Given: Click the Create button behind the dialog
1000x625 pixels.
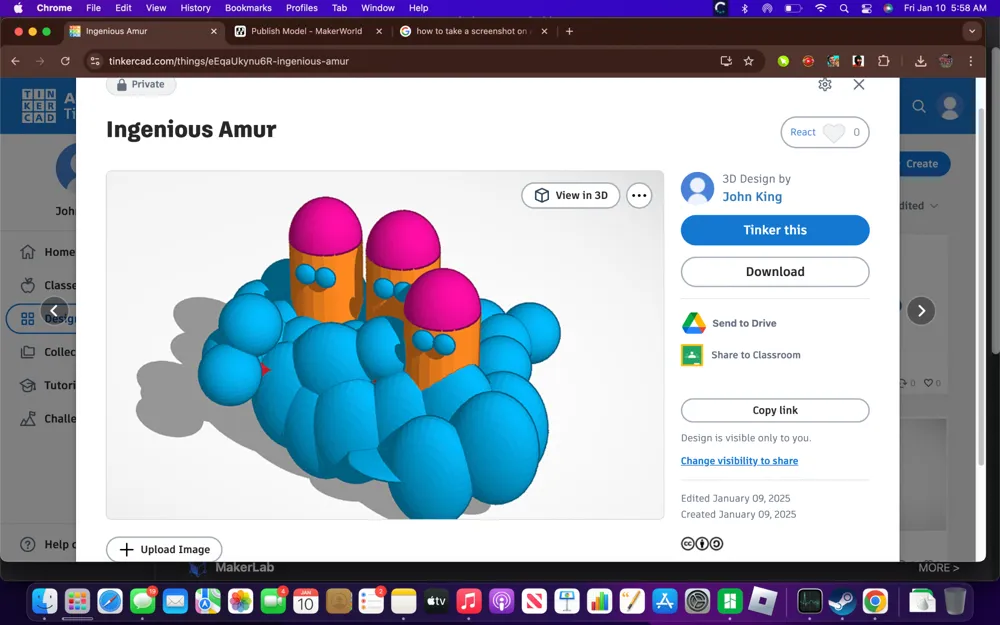Looking at the screenshot, I should (x=924, y=164).
